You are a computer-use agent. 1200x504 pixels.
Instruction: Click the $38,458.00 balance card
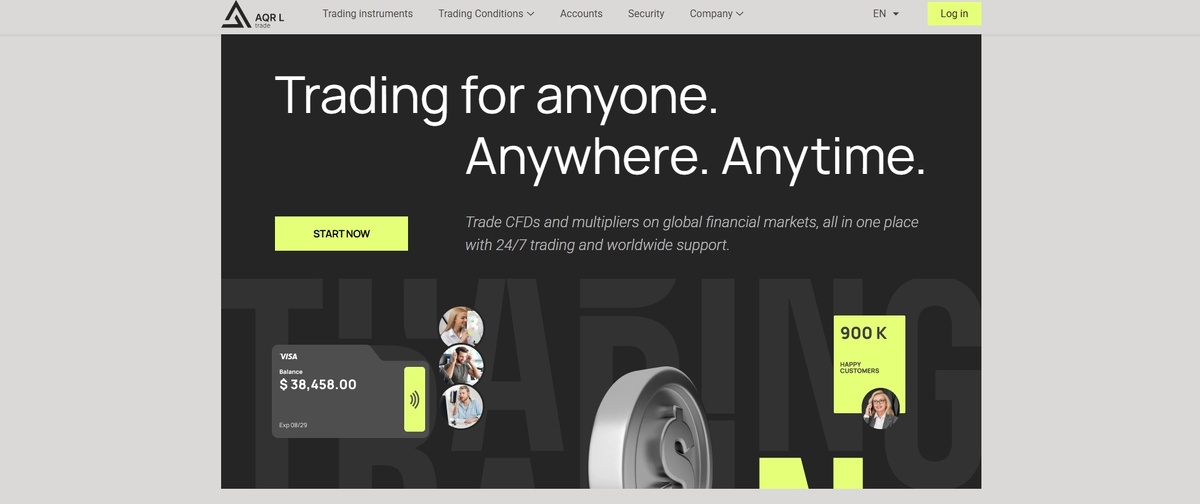350,391
